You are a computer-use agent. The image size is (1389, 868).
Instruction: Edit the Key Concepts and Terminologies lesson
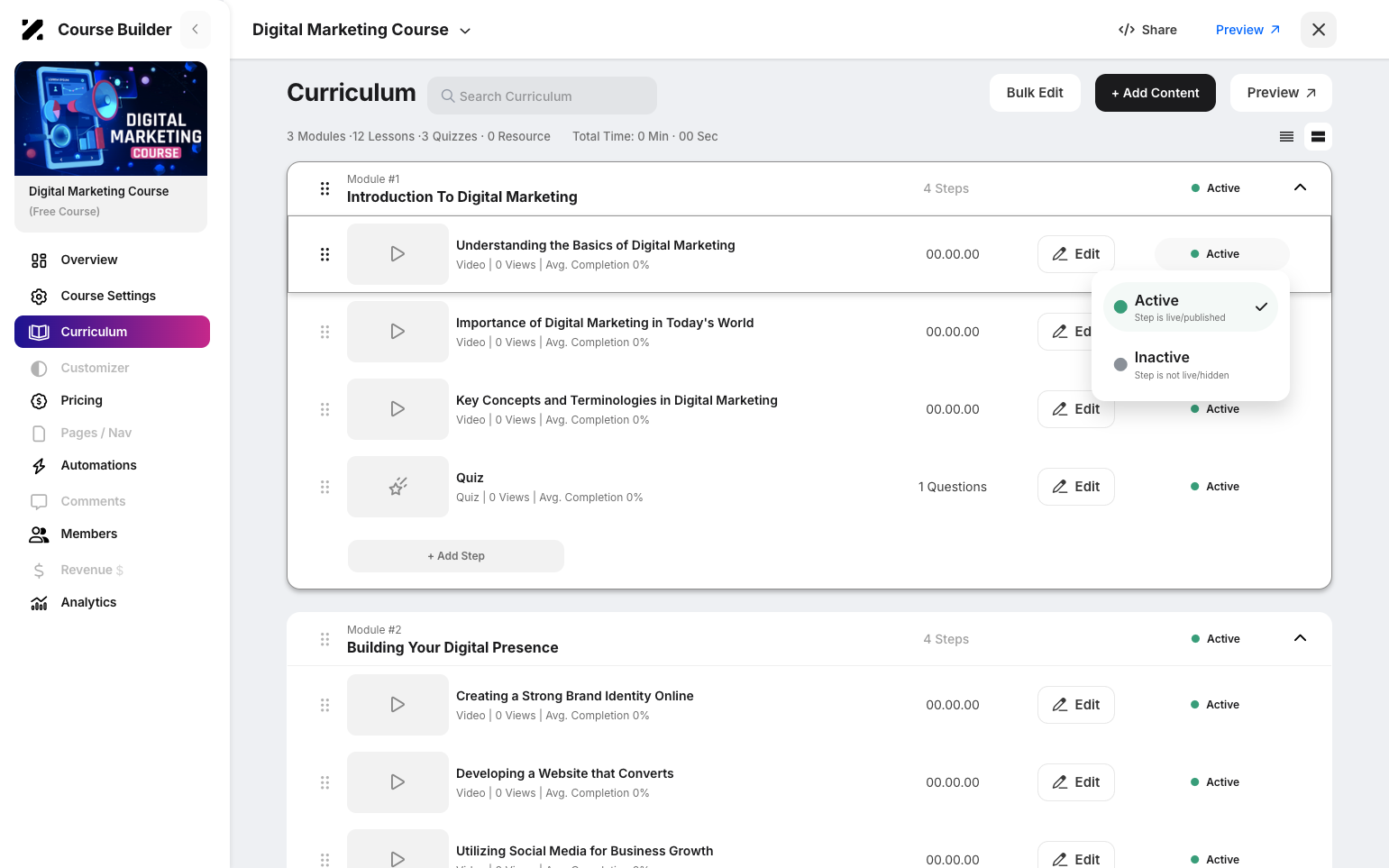(x=1075, y=409)
